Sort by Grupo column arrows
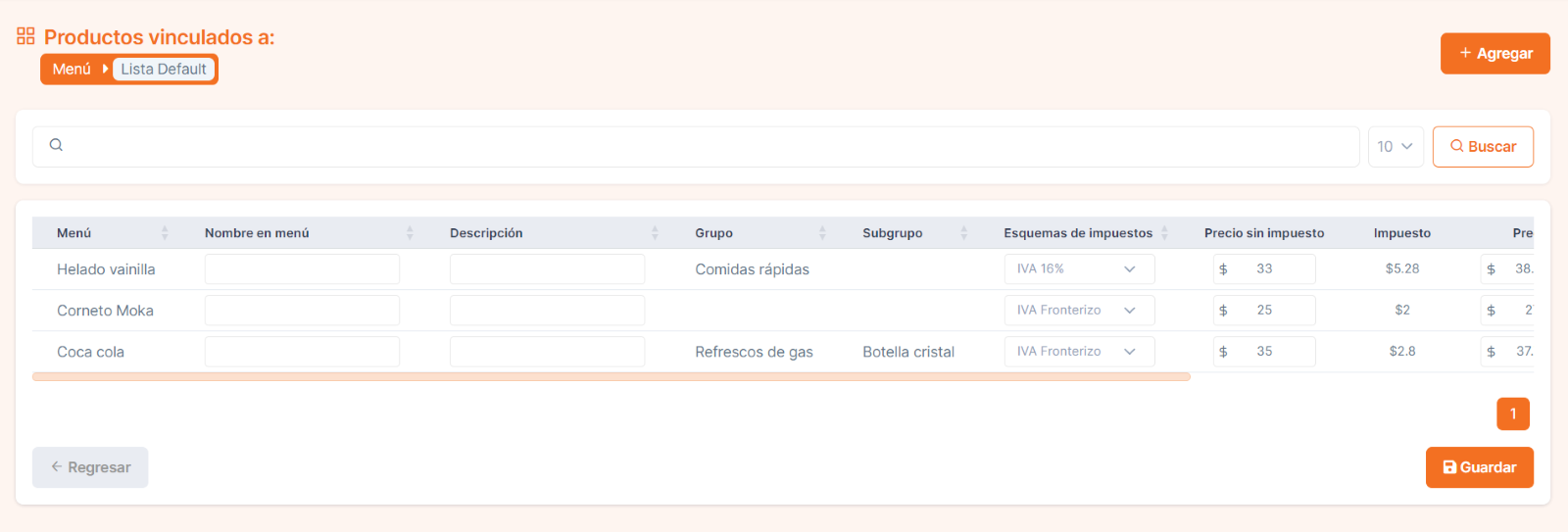The image size is (1568, 532). point(822,233)
